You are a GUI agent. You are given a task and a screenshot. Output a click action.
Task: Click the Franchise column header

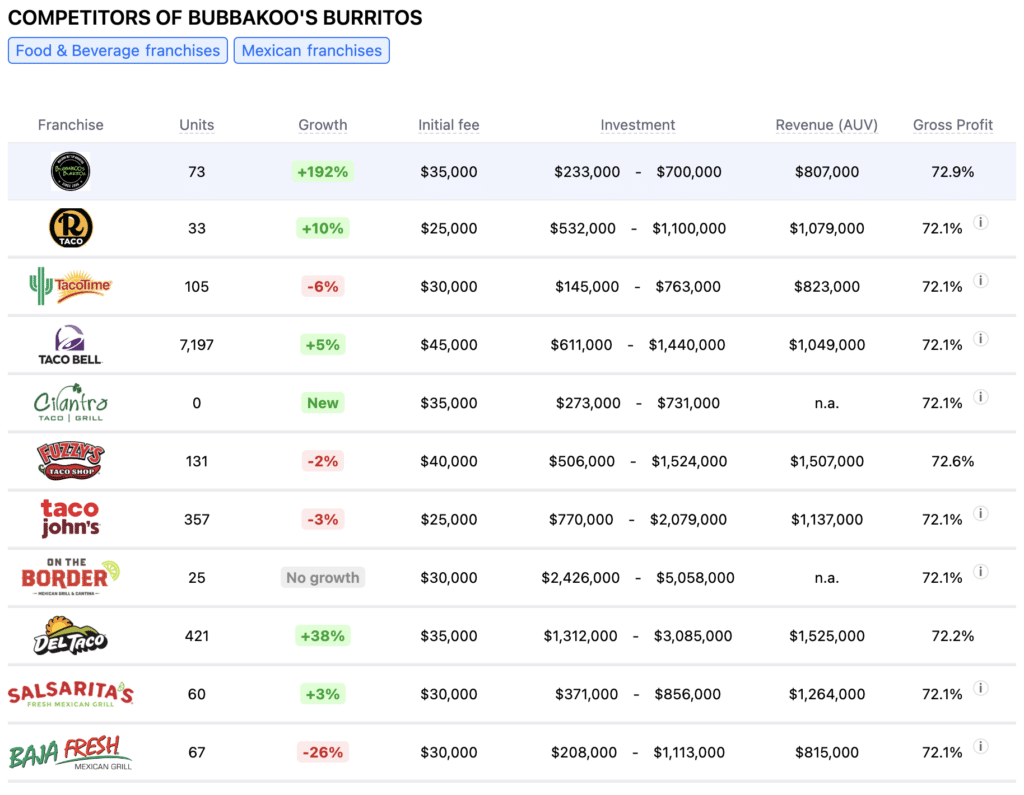(71, 125)
